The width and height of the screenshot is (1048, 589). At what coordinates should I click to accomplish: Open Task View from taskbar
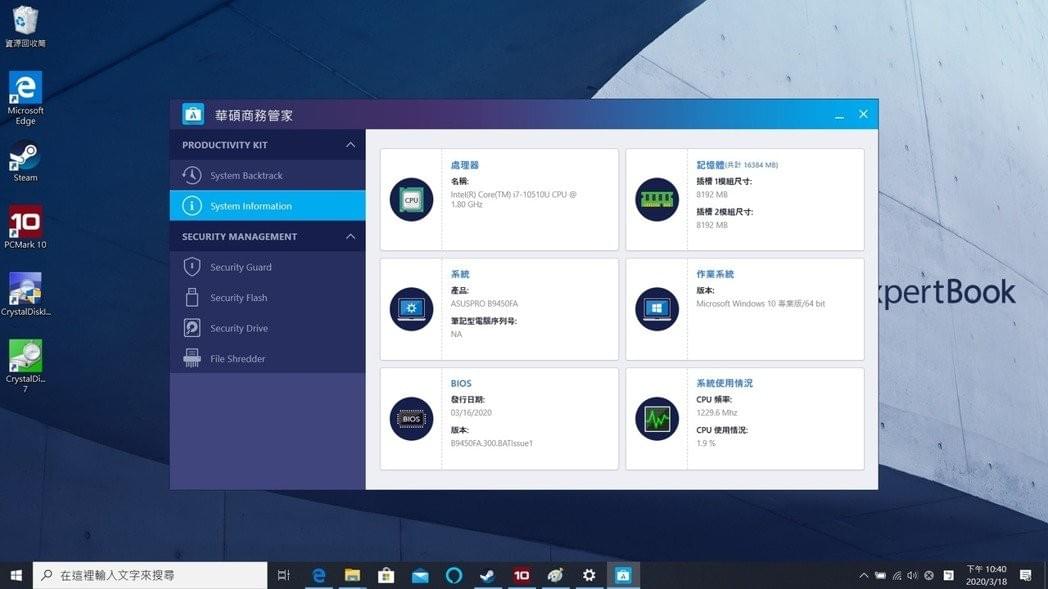point(283,575)
